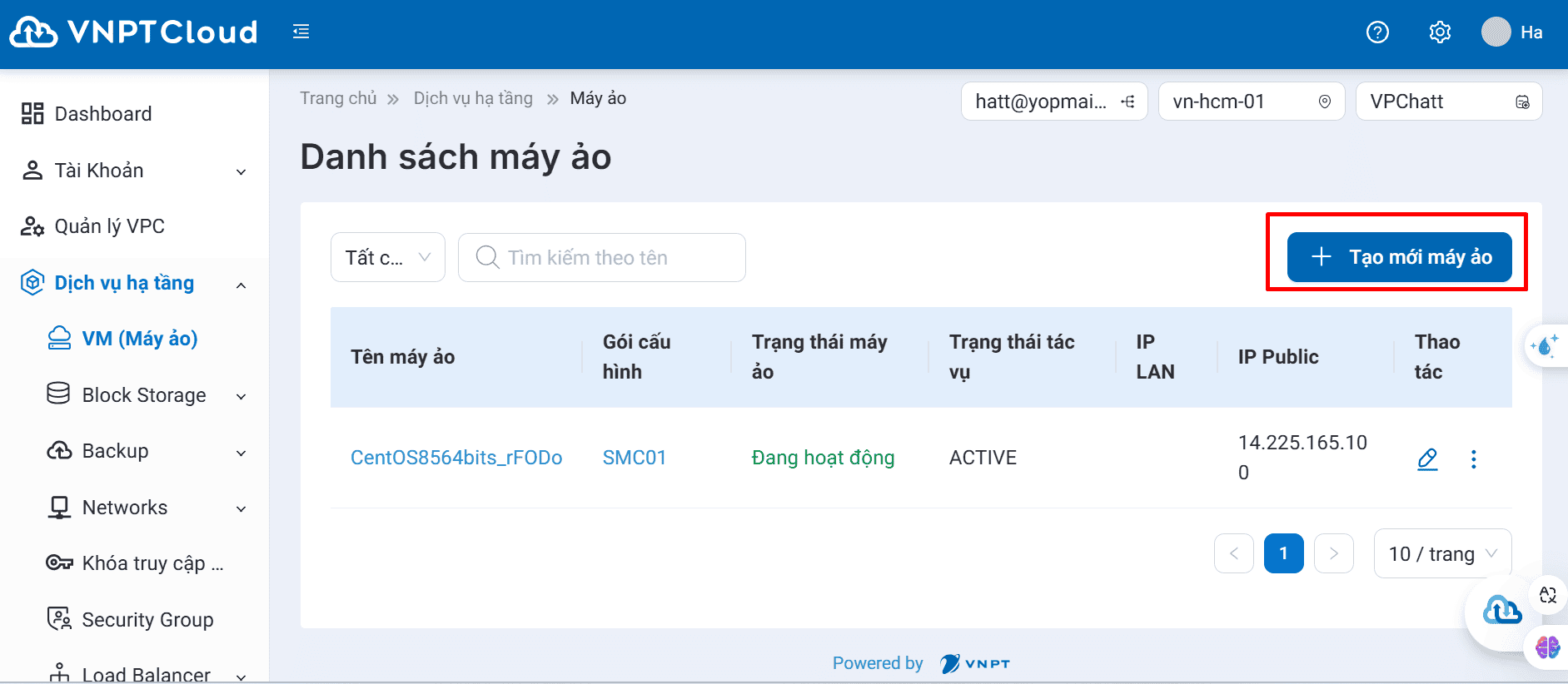This screenshot has height=684, width=1568.
Task: Open the settings gear icon
Action: 1440,32
